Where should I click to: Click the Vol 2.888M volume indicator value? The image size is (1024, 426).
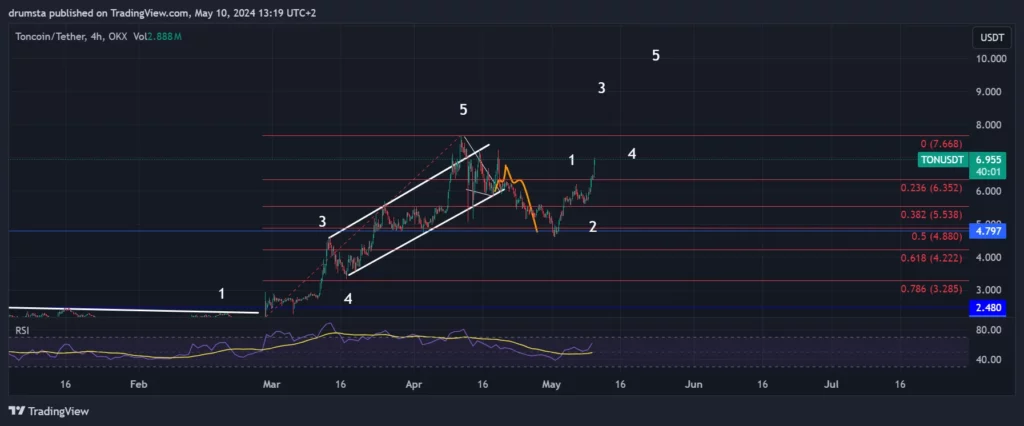point(157,37)
